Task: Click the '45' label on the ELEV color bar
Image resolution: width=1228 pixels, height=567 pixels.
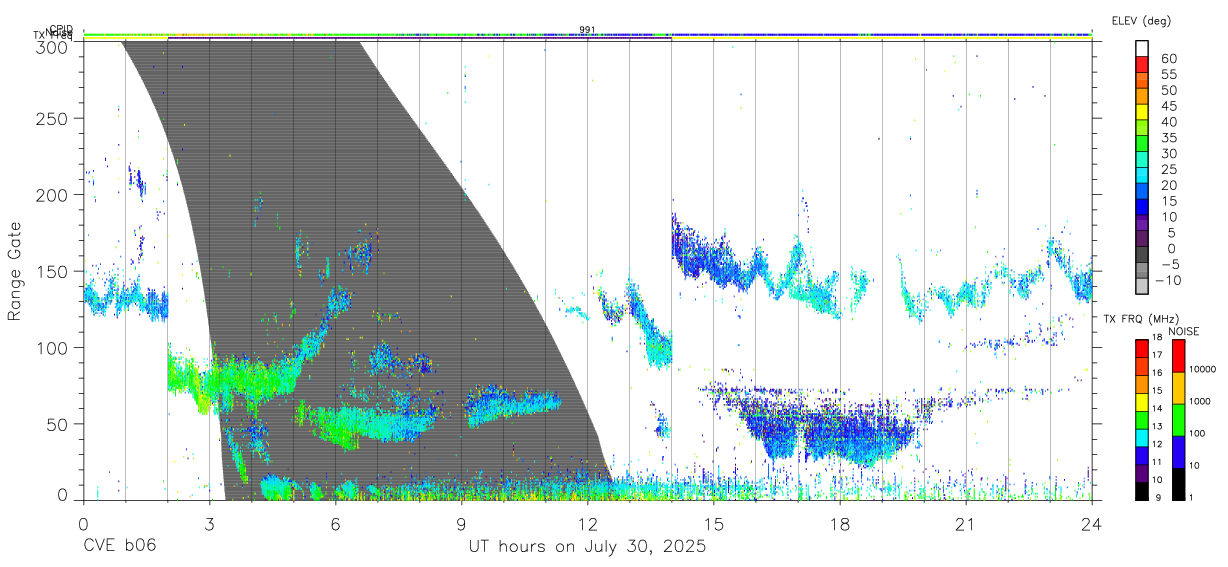Action: [x=1168, y=106]
